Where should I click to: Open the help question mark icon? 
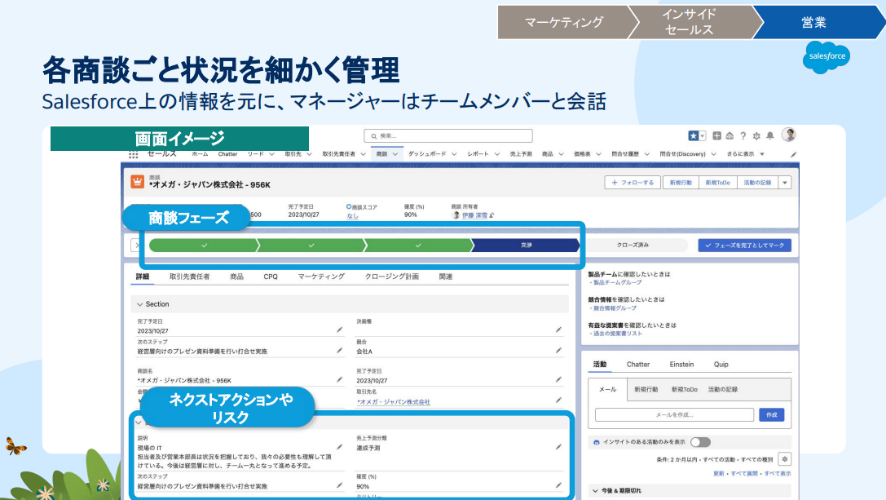[744, 136]
